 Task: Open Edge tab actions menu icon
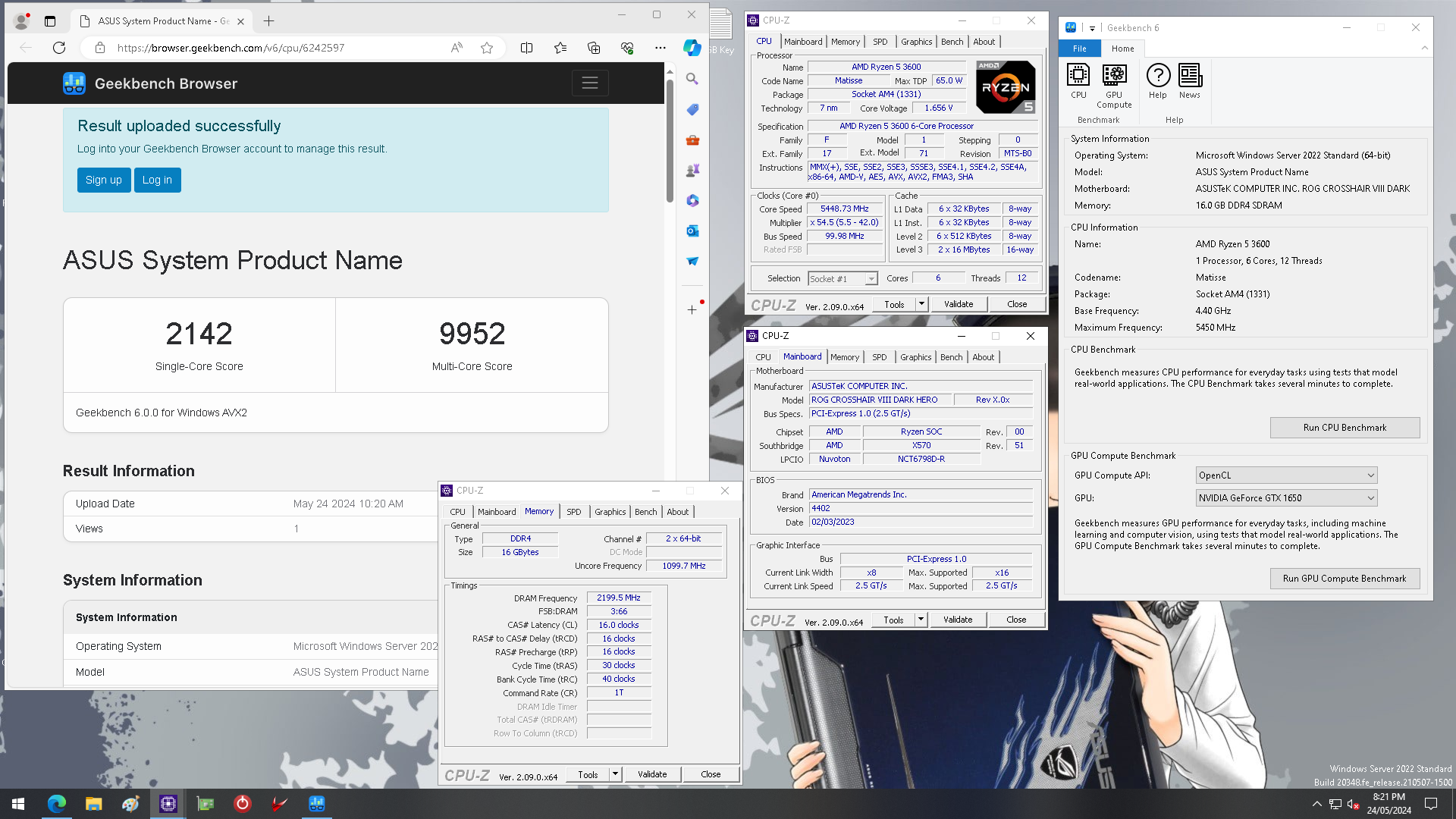click(x=50, y=21)
